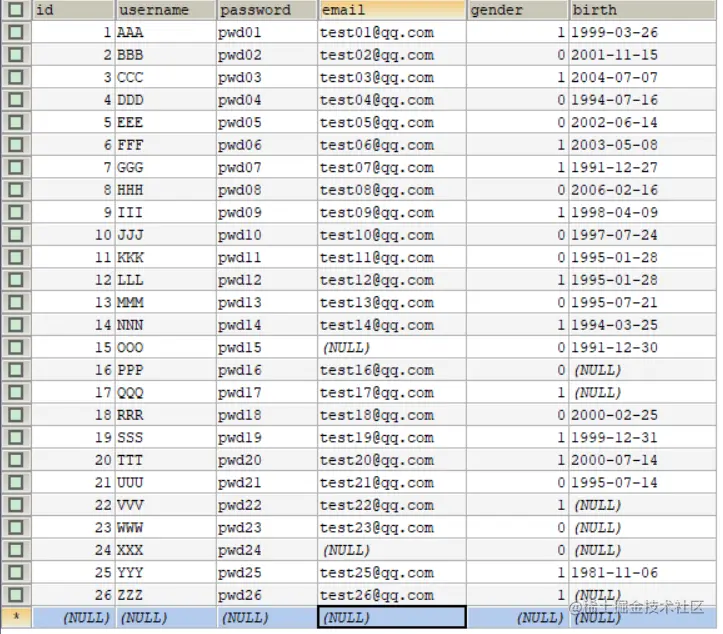Select email cell test05@qq.com

[x=392, y=122]
